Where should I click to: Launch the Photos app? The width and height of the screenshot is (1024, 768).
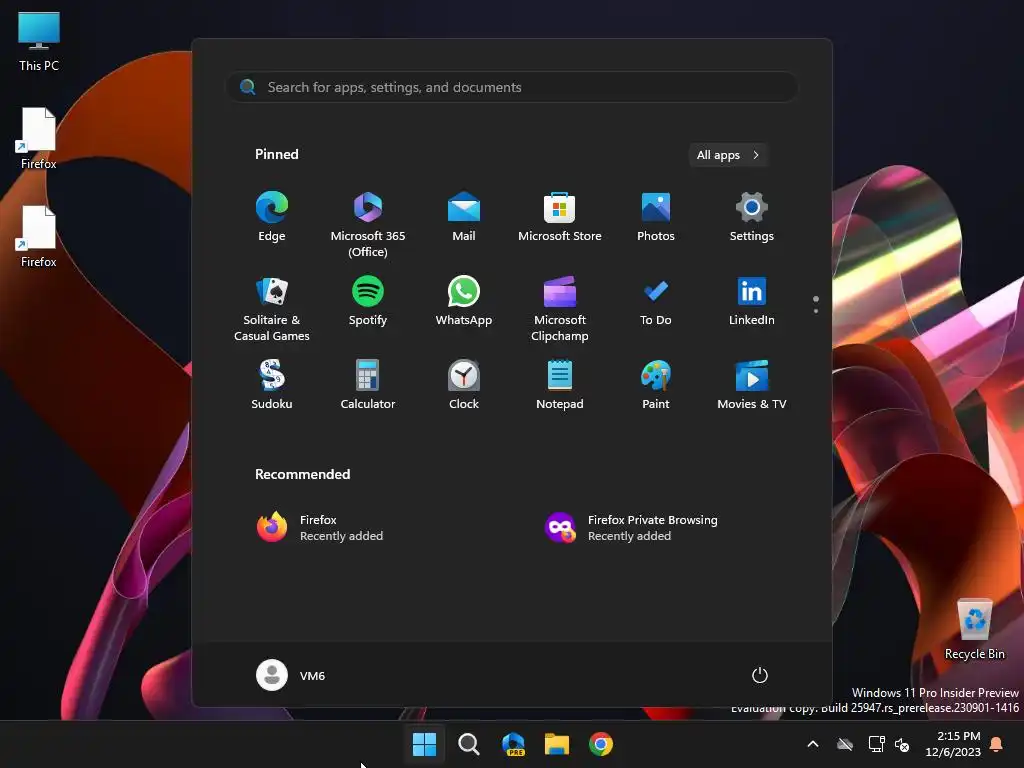coord(656,217)
